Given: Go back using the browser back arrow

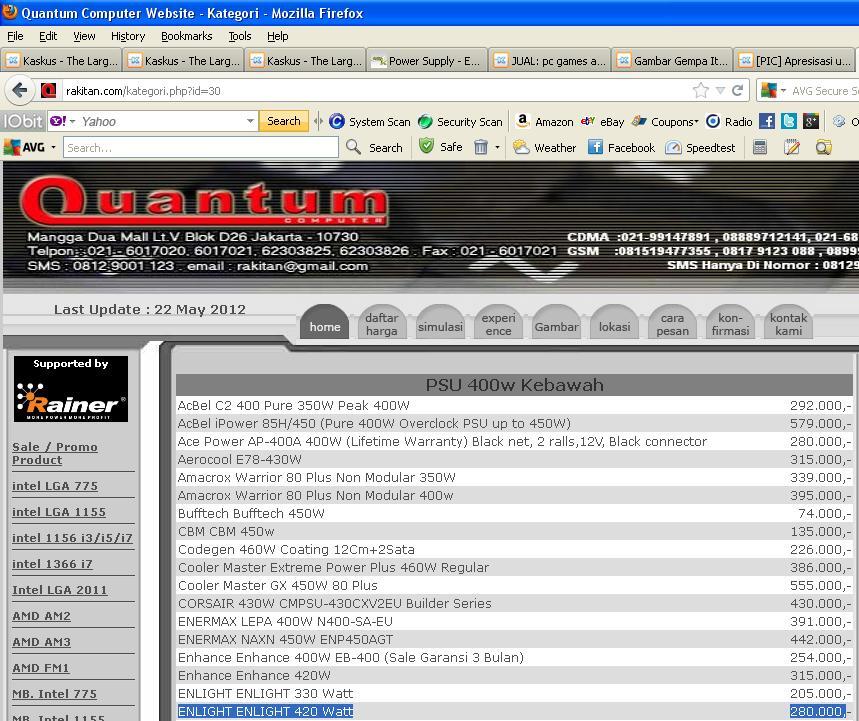Looking at the screenshot, I should [20, 90].
